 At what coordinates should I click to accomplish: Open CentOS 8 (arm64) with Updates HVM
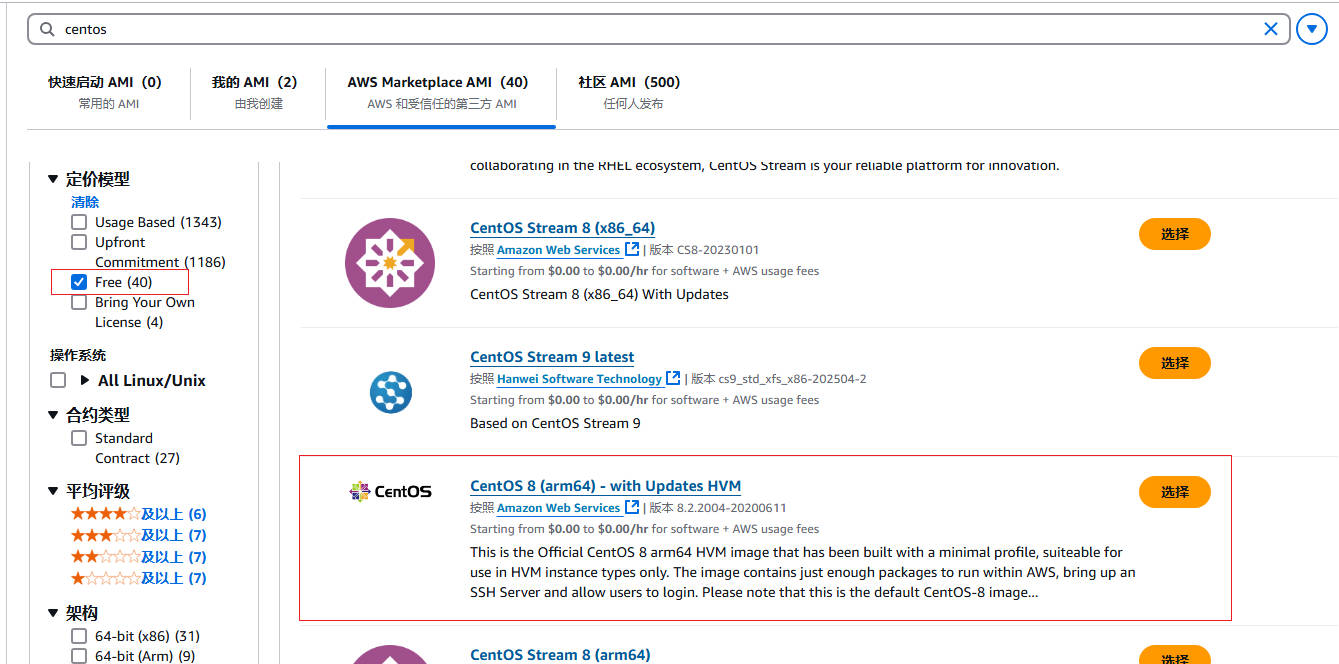pyautogui.click(x=606, y=486)
